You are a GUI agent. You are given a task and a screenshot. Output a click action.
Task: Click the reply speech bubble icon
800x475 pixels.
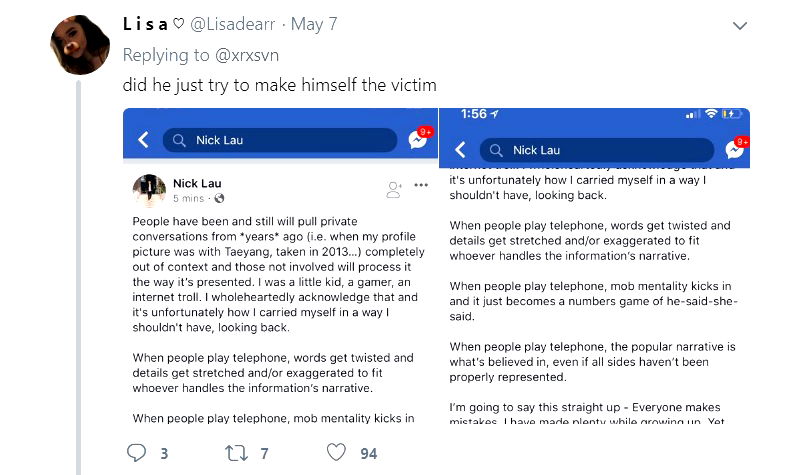point(137,453)
